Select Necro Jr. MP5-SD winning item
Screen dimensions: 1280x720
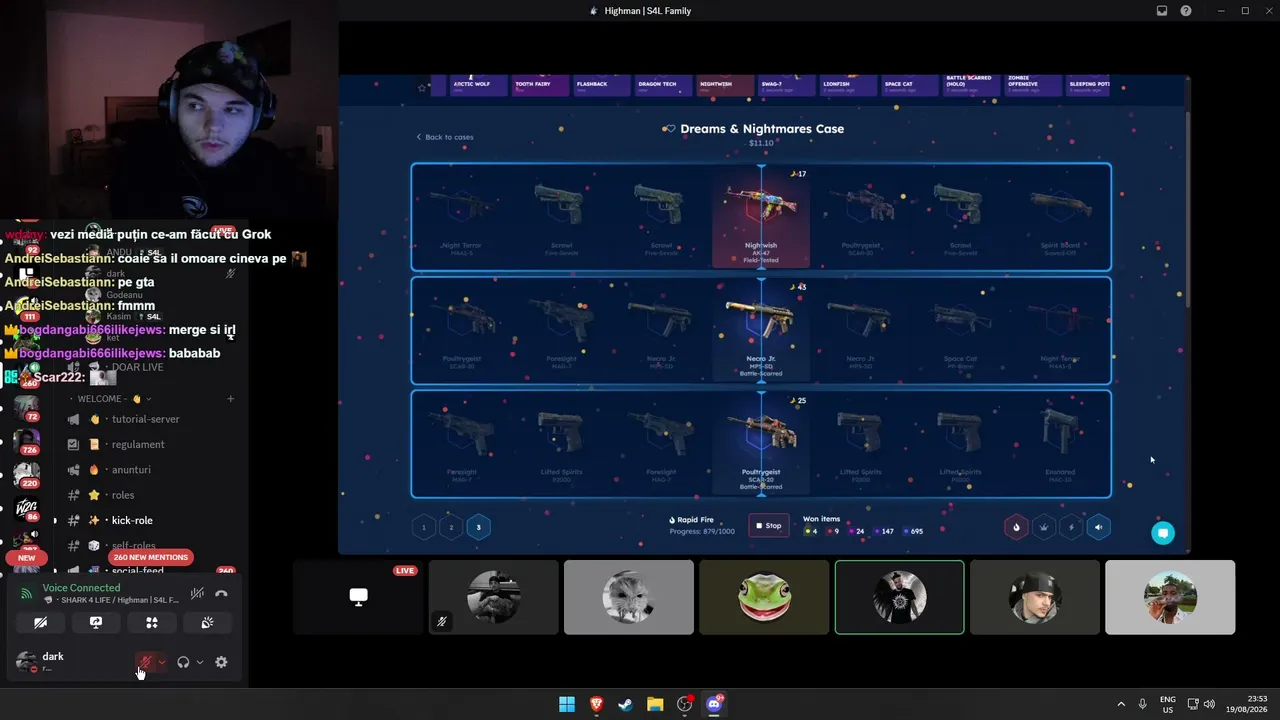(761, 330)
